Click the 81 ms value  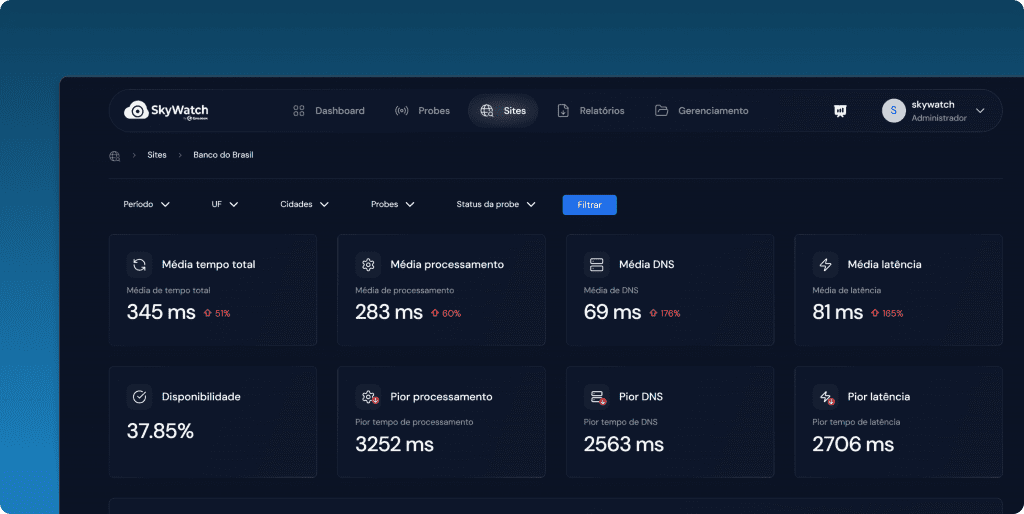[838, 312]
